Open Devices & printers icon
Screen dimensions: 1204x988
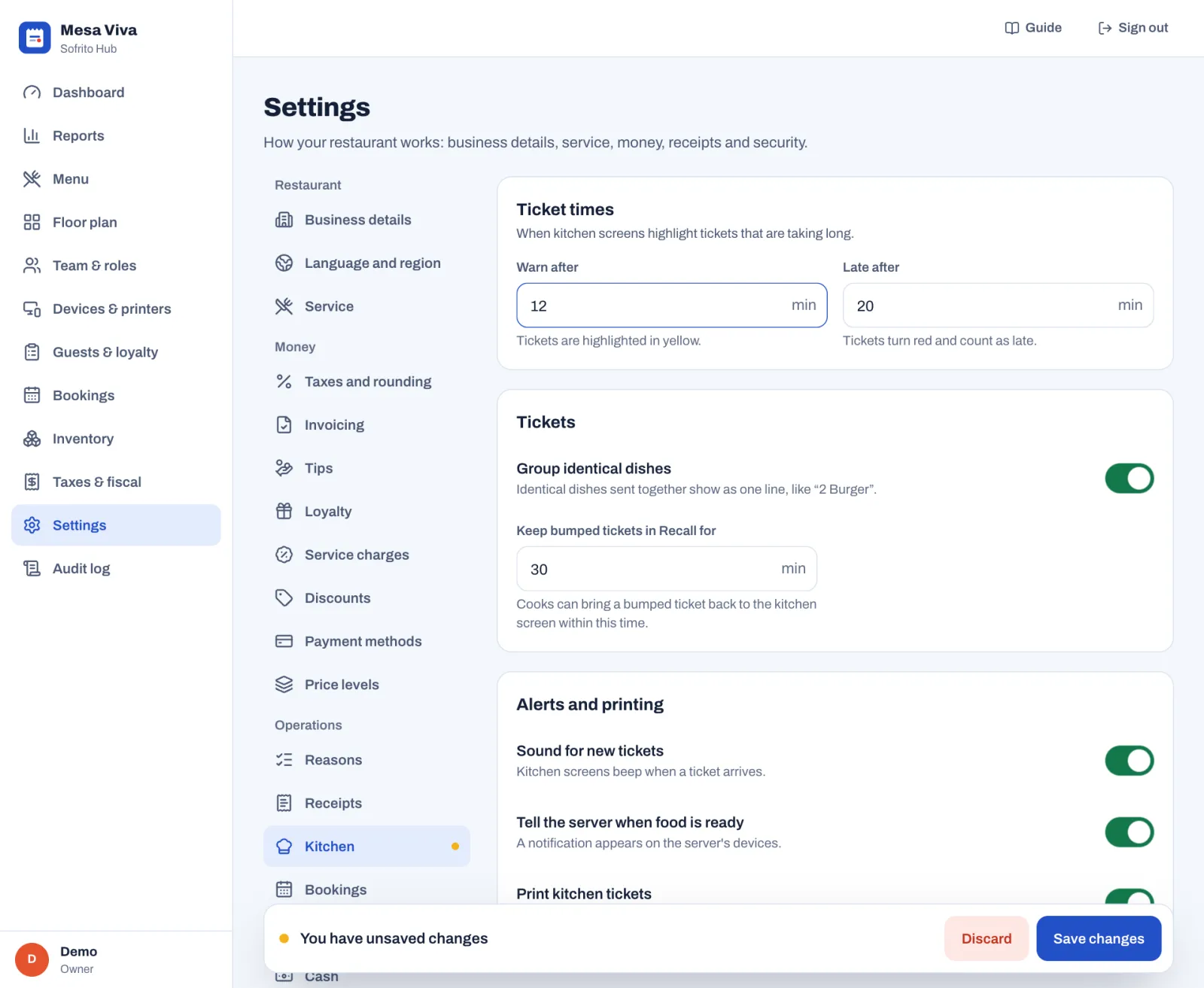pos(32,309)
